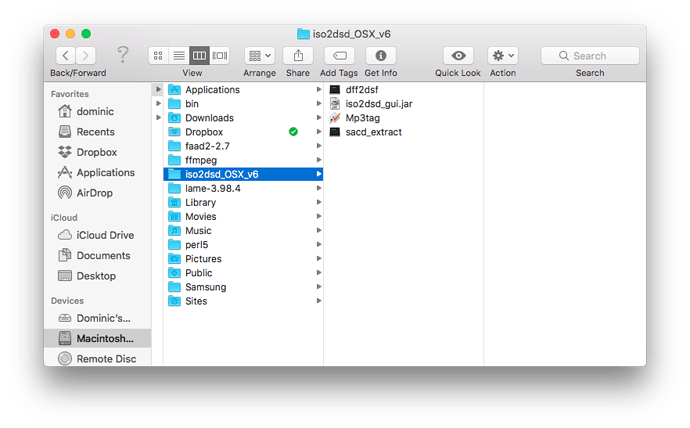Viewport: 690px width, 428px height.
Task: Open Desktop in the sidebar
Action: (97, 276)
